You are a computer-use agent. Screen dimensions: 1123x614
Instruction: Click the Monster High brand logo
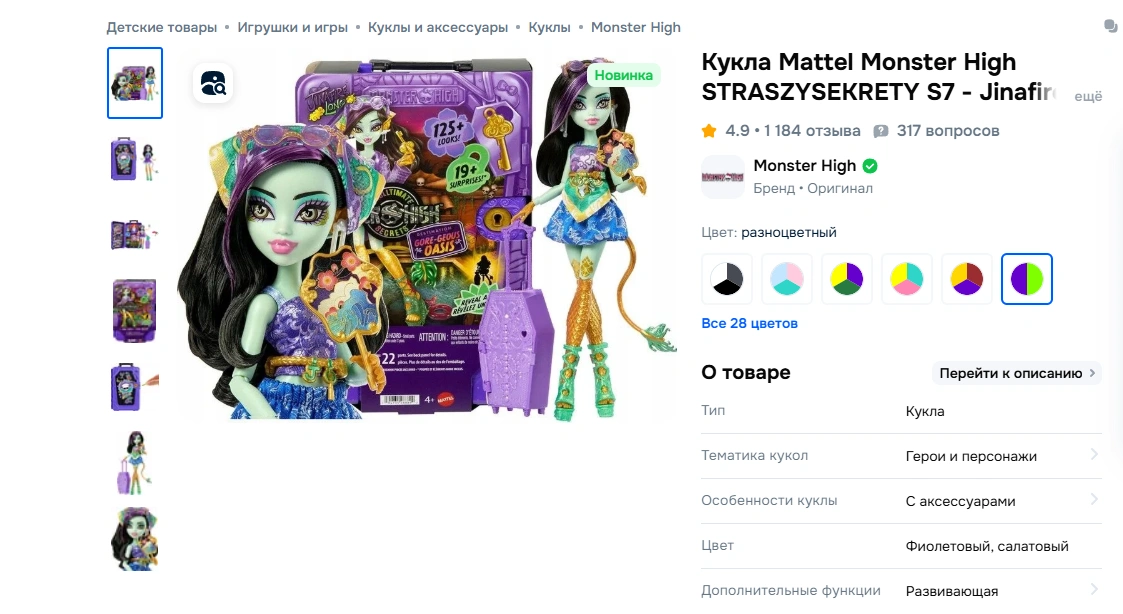(723, 176)
